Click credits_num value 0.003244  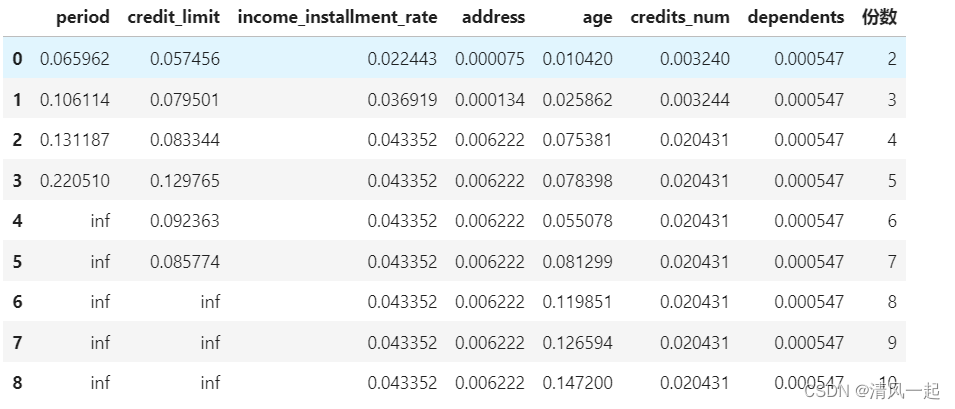coord(695,99)
